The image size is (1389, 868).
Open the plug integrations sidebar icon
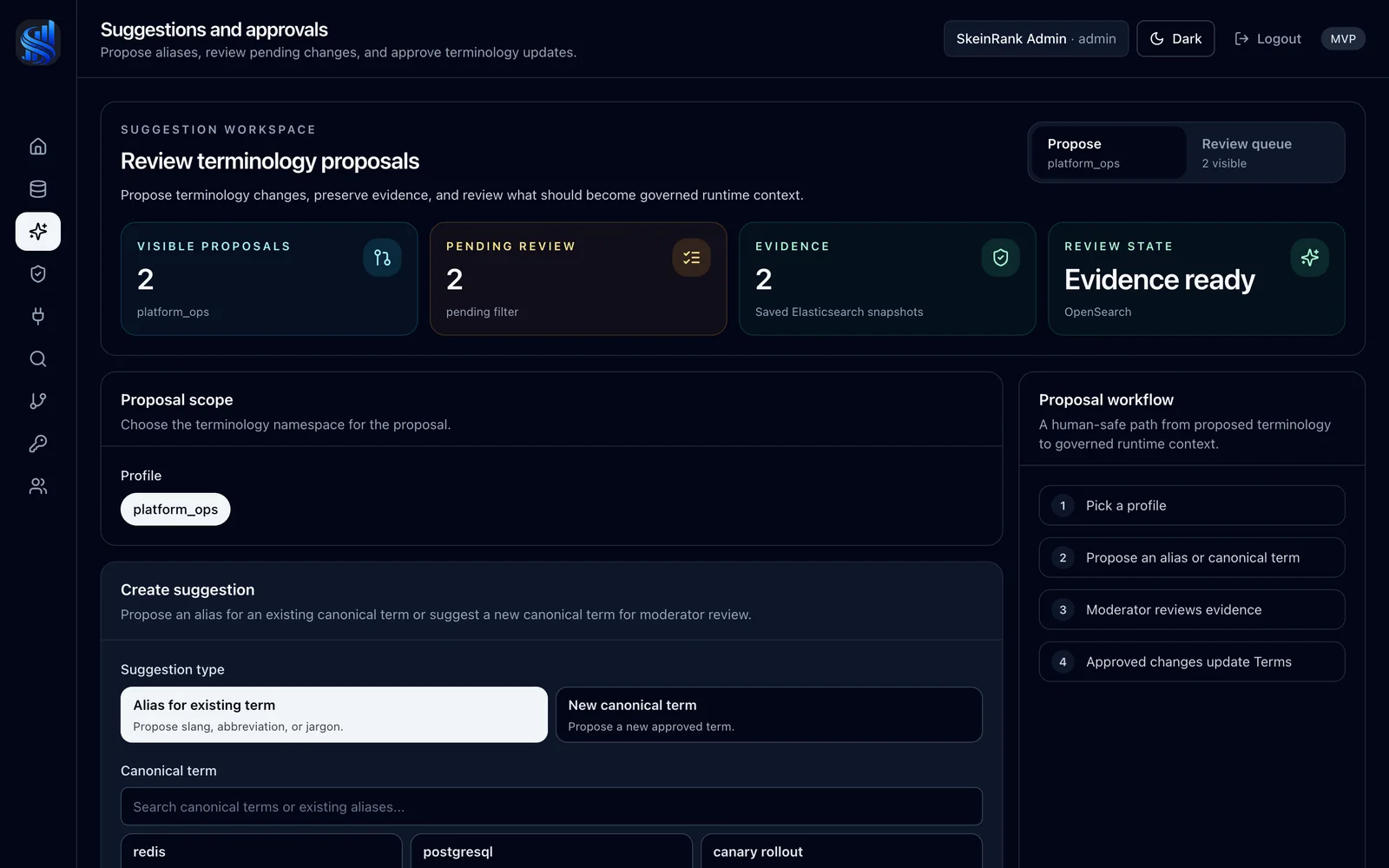pyautogui.click(x=38, y=316)
